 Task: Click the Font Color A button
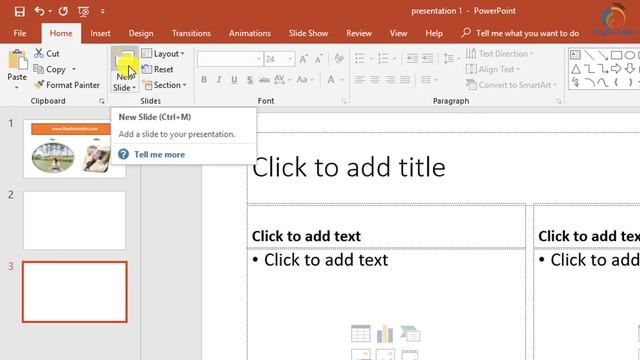(331, 80)
